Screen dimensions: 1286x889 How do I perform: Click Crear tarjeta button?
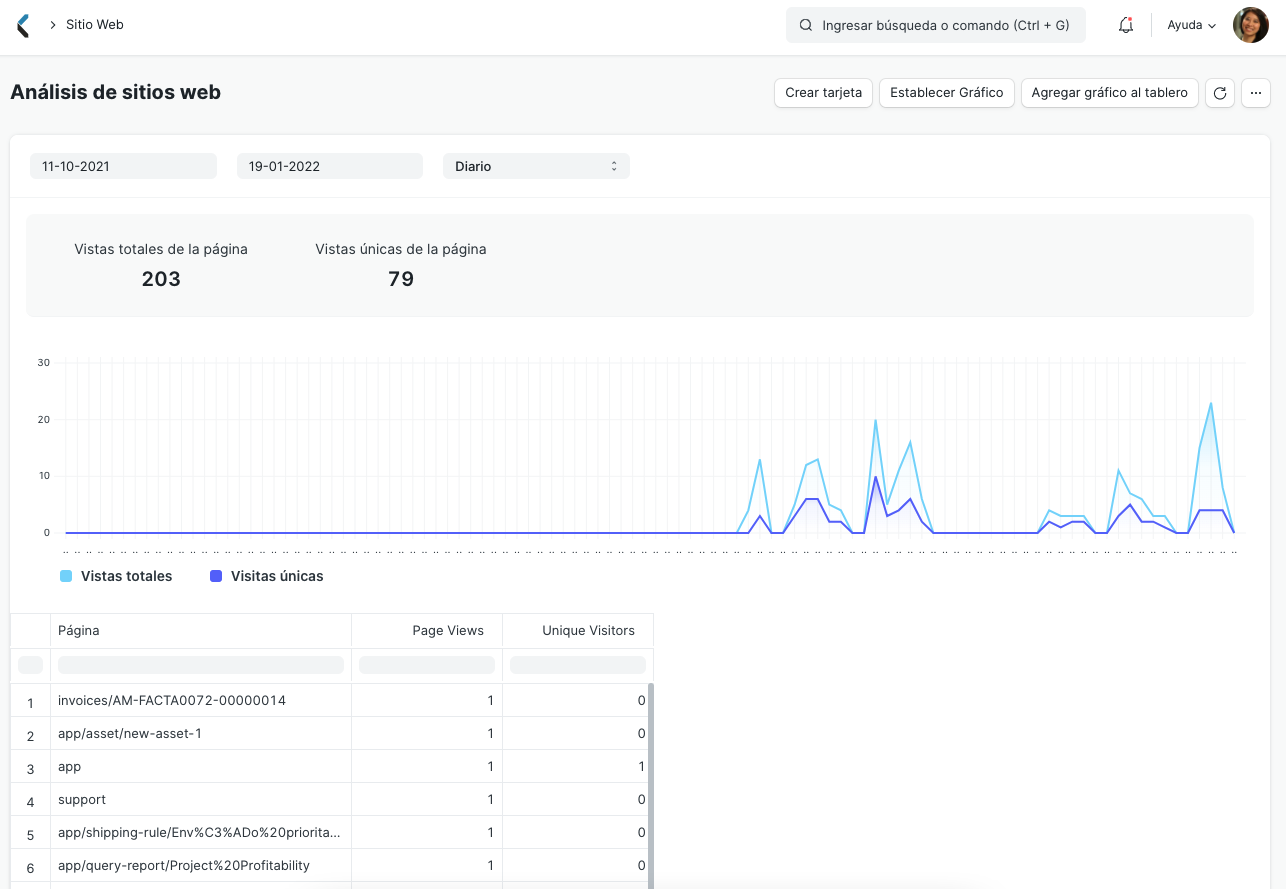coord(823,93)
